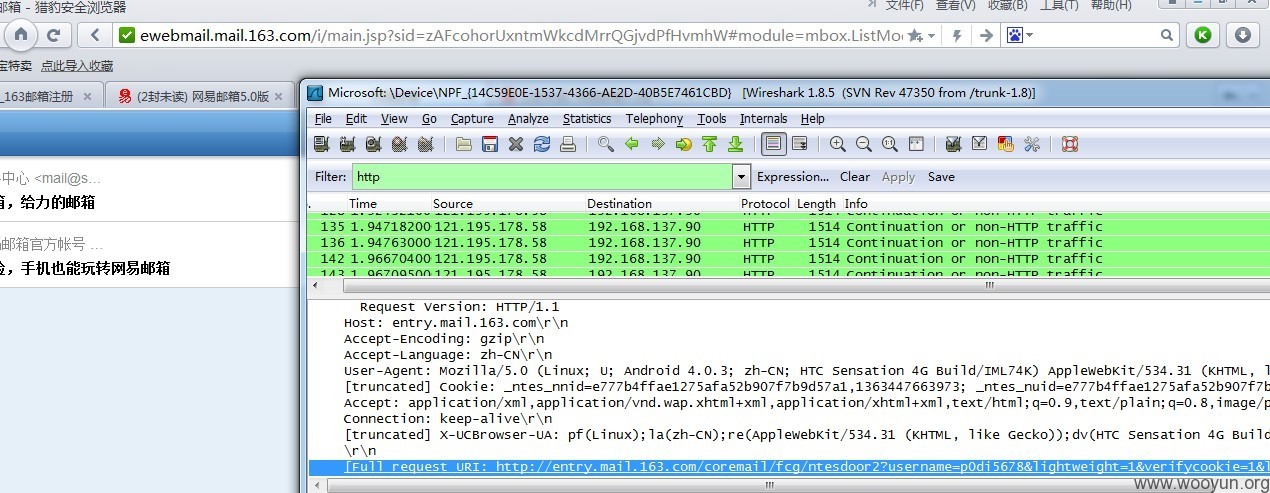The width and height of the screenshot is (1270, 493).
Task: Toggle packet list colorize button
Action: coord(773,144)
